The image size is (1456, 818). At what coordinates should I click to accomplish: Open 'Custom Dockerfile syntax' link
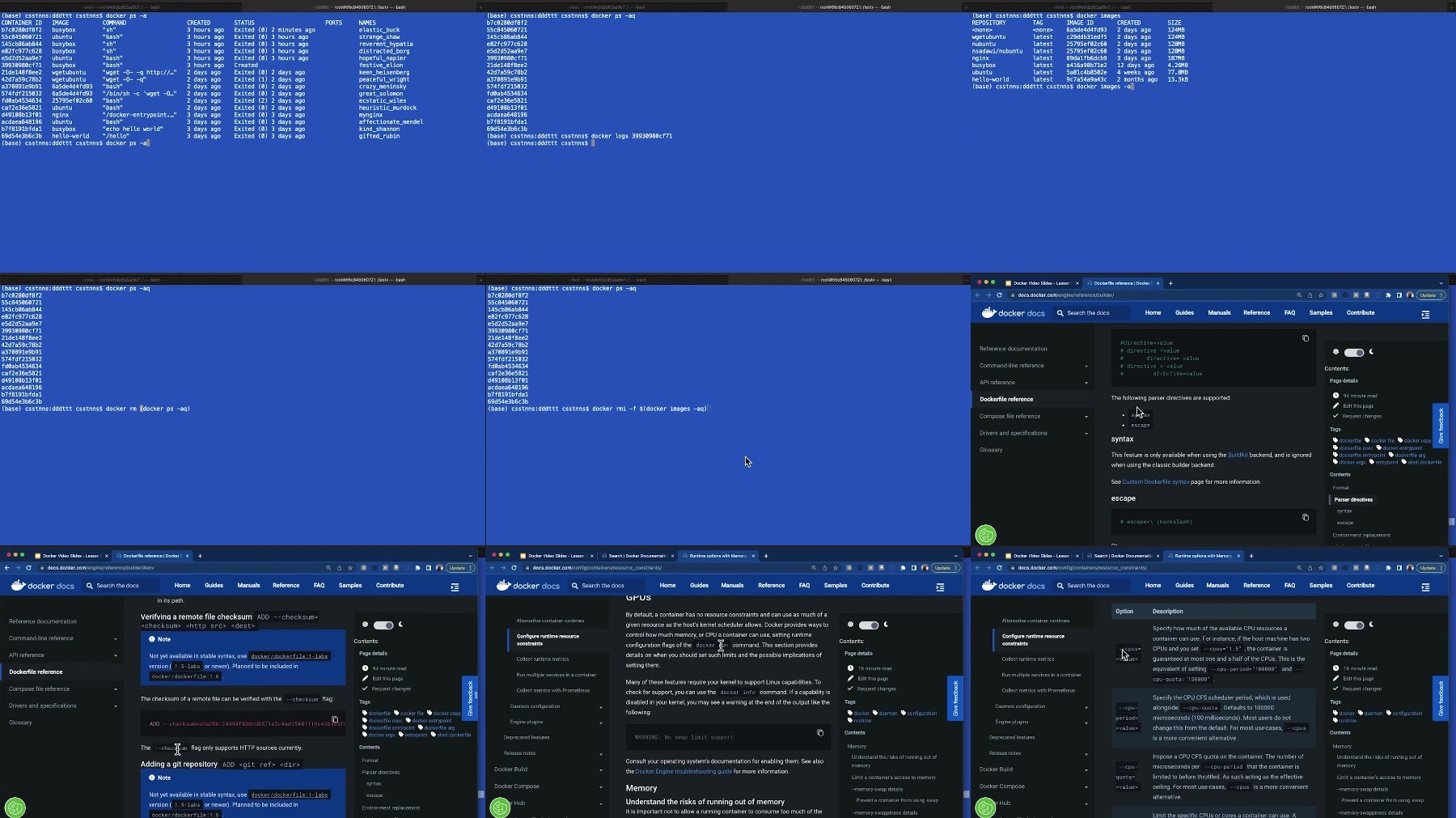tap(1156, 482)
